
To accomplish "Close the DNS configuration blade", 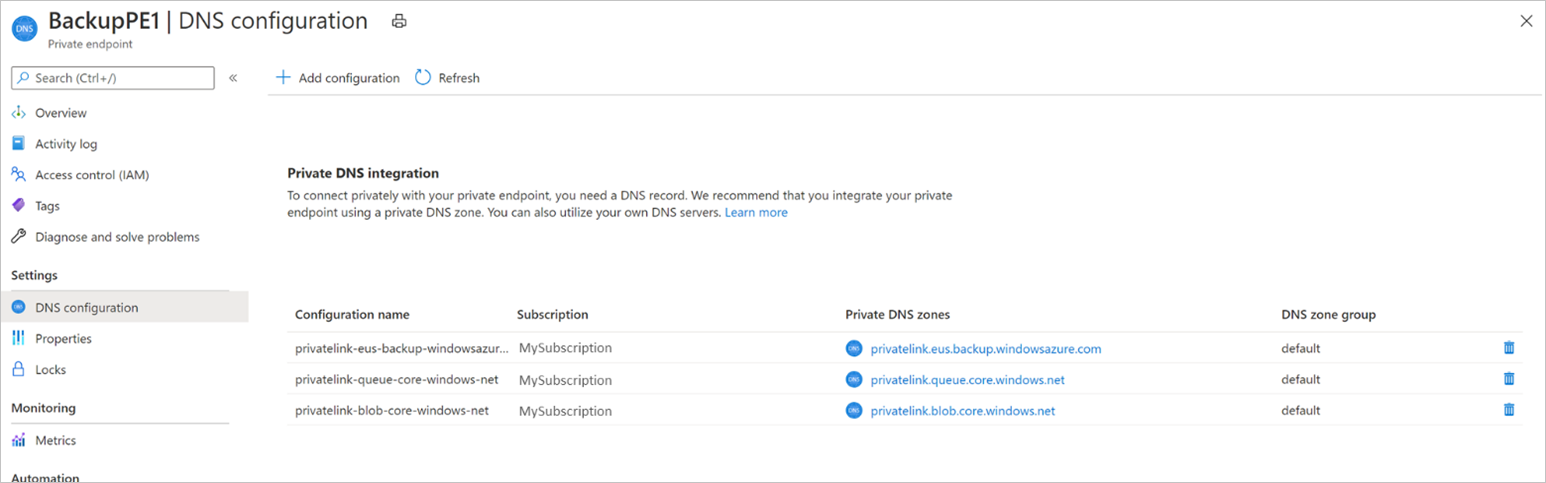I will pos(1526,21).
